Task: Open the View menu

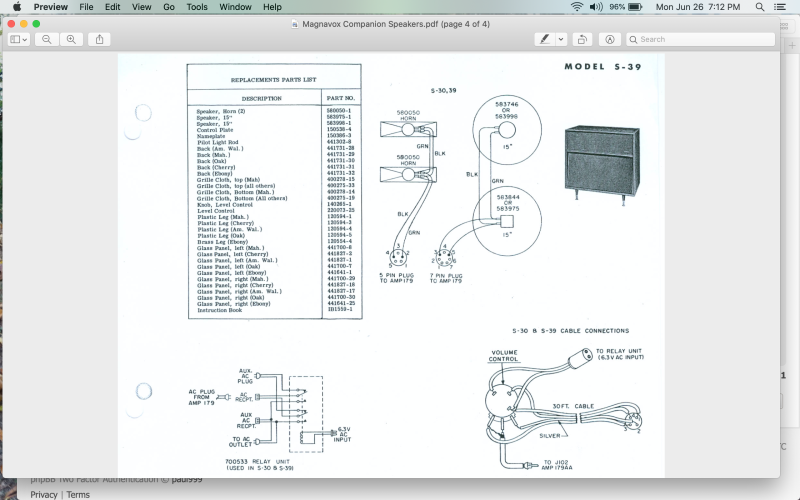Action: point(141,7)
